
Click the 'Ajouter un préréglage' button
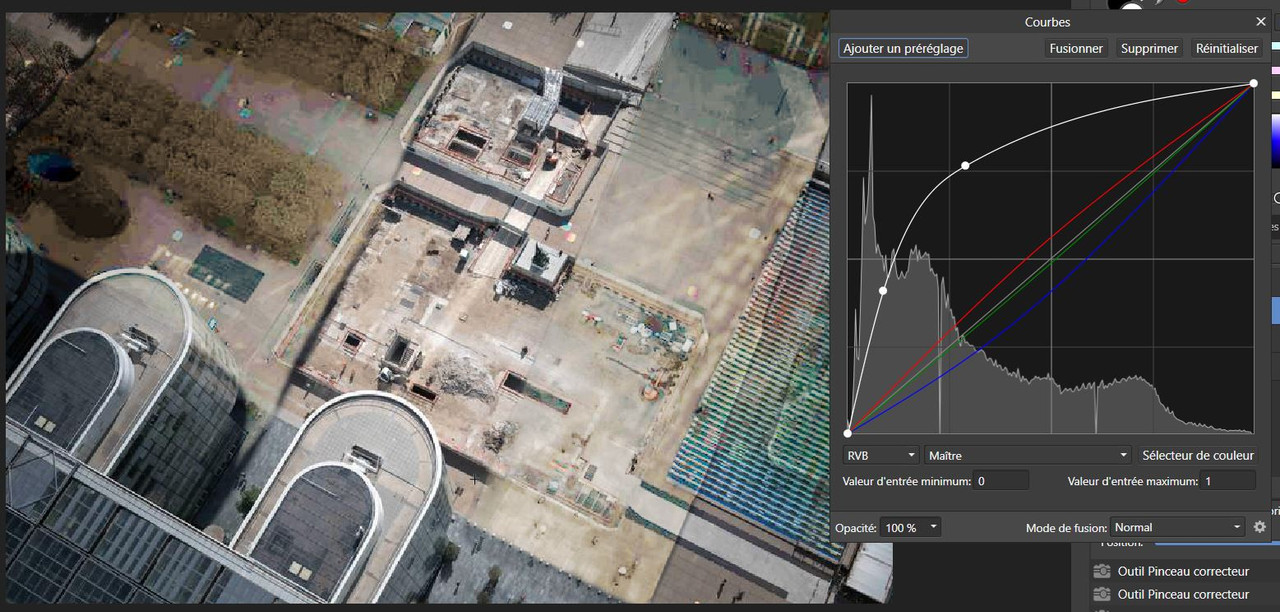(x=903, y=48)
